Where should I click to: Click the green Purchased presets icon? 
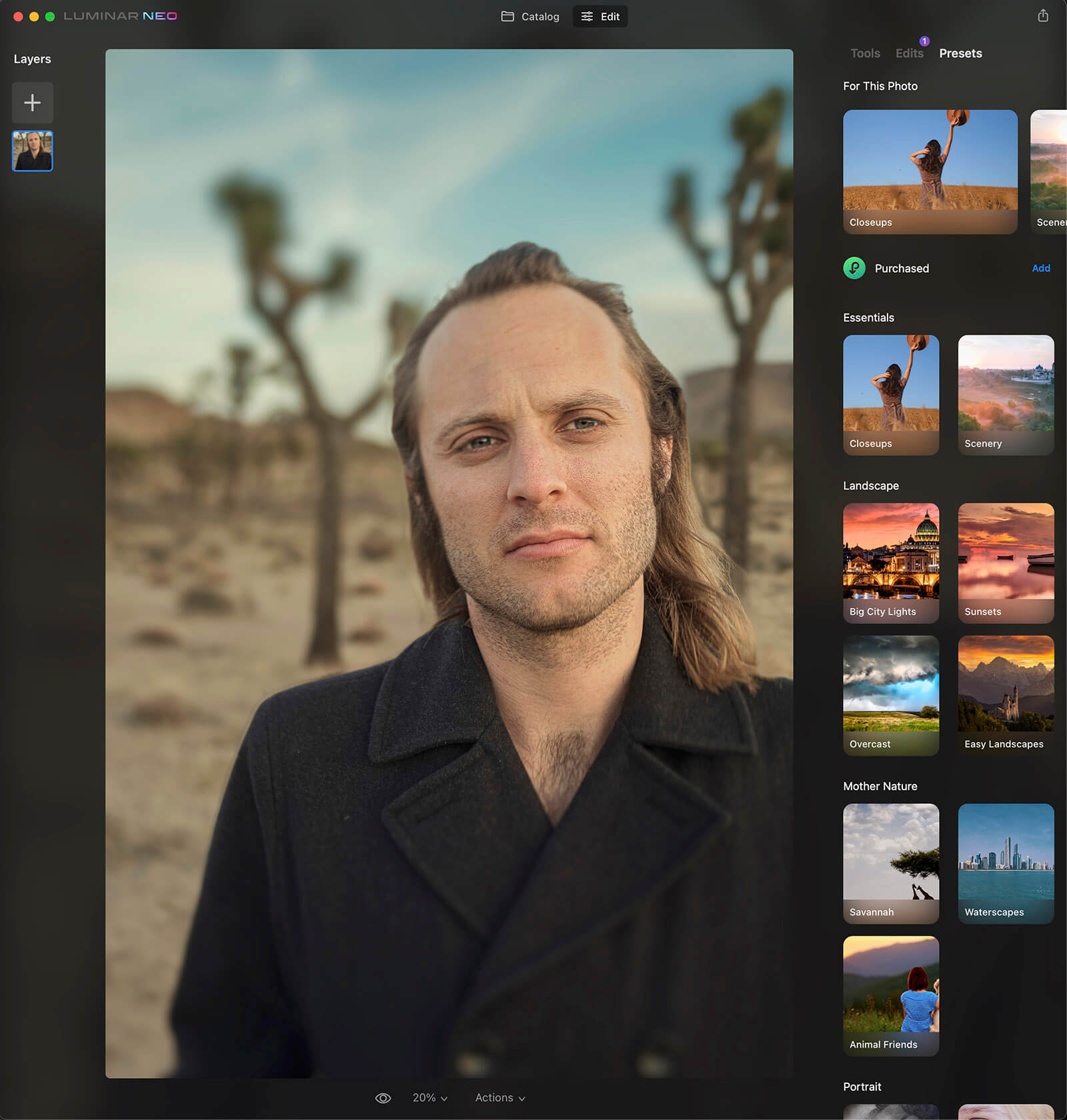[854, 268]
